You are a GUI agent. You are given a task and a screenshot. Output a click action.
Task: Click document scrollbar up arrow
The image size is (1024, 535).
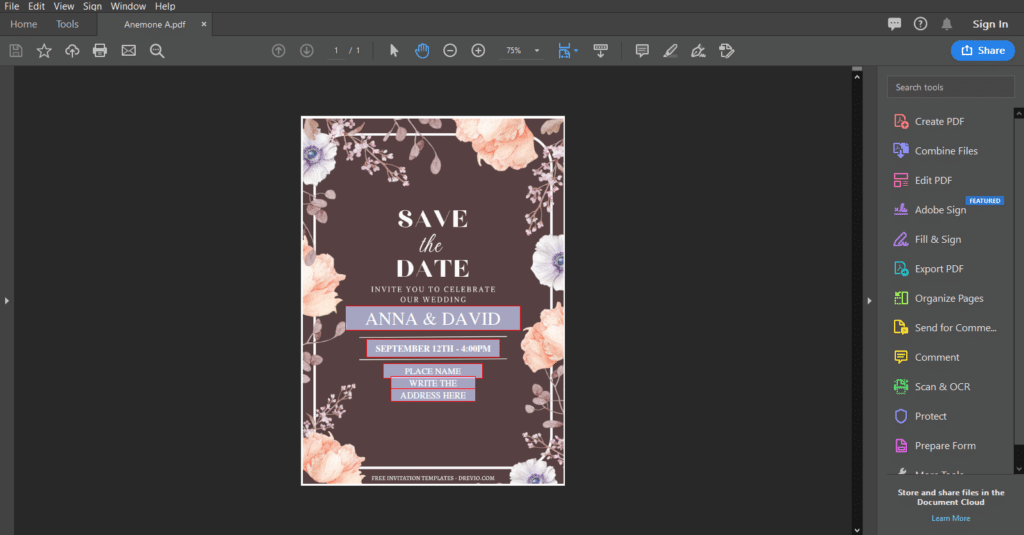(857, 76)
